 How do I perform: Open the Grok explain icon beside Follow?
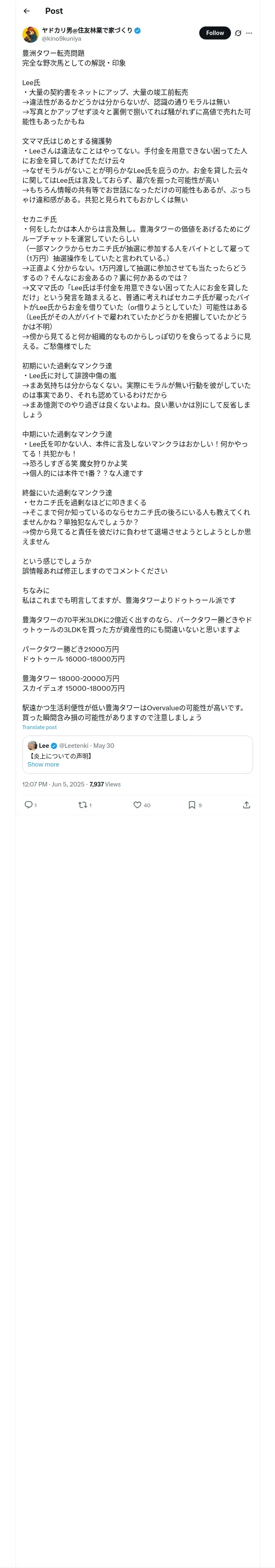tap(238, 33)
